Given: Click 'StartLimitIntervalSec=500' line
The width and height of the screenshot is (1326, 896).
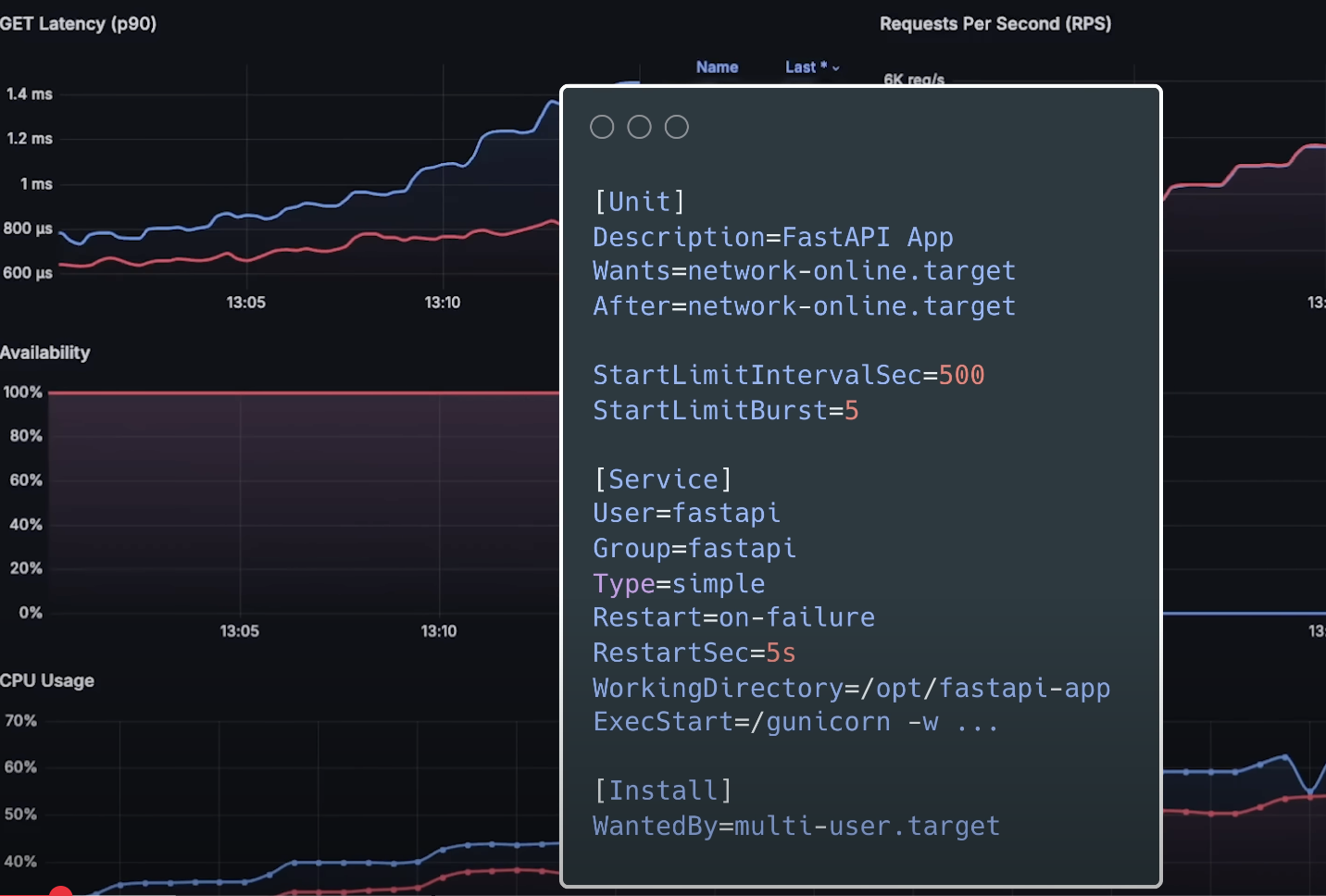Looking at the screenshot, I should [x=789, y=375].
